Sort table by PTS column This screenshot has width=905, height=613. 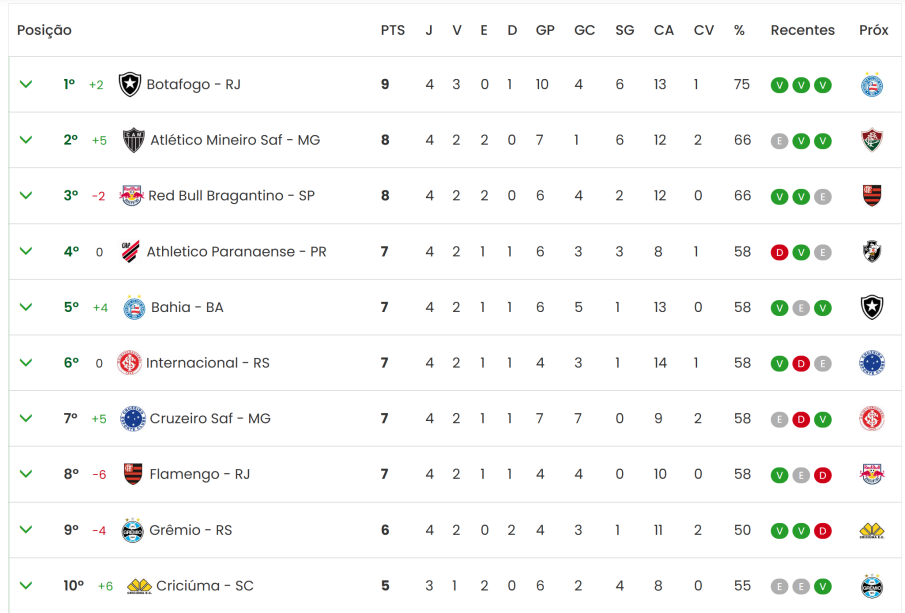[x=393, y=30]
